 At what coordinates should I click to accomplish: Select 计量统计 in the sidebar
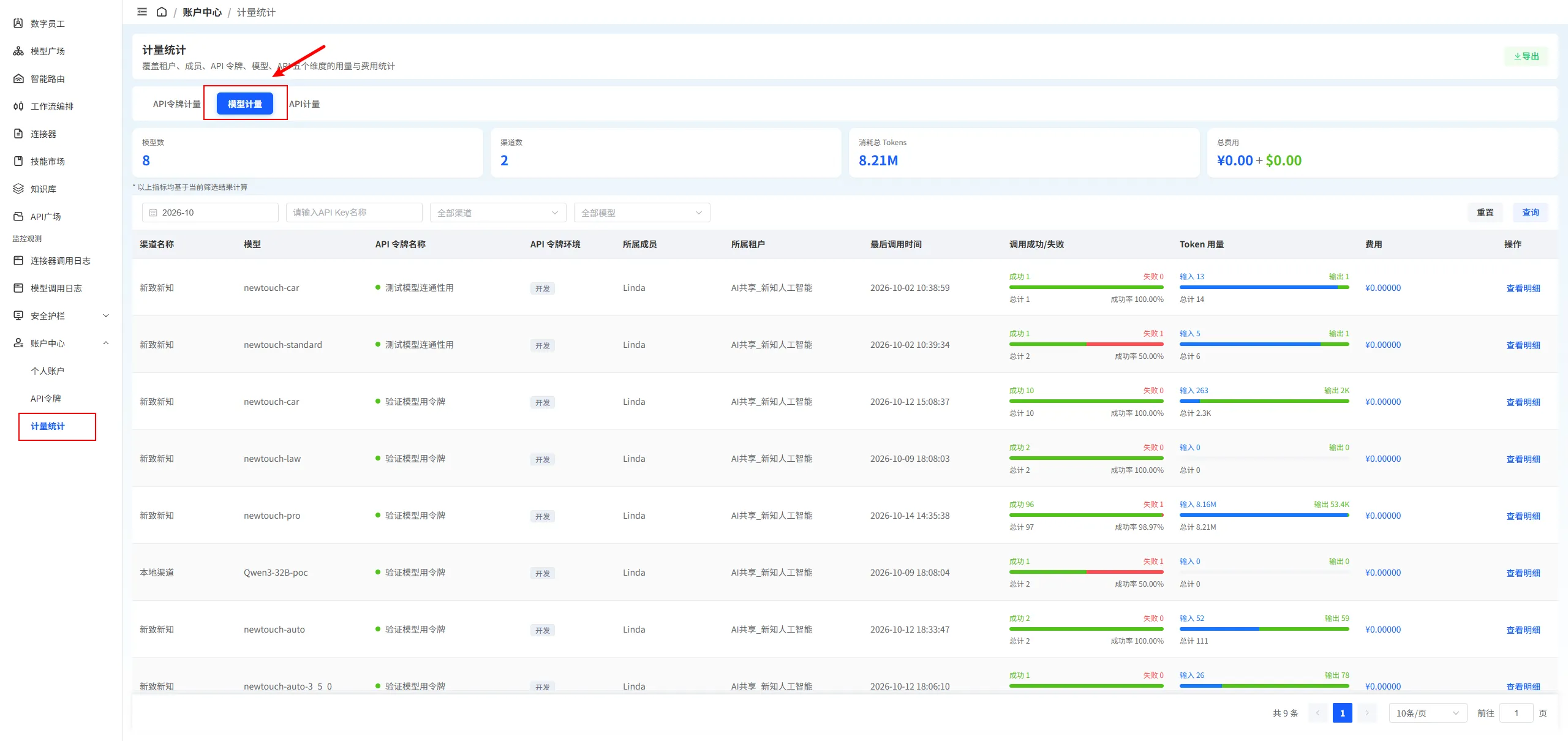pos(47,426)
